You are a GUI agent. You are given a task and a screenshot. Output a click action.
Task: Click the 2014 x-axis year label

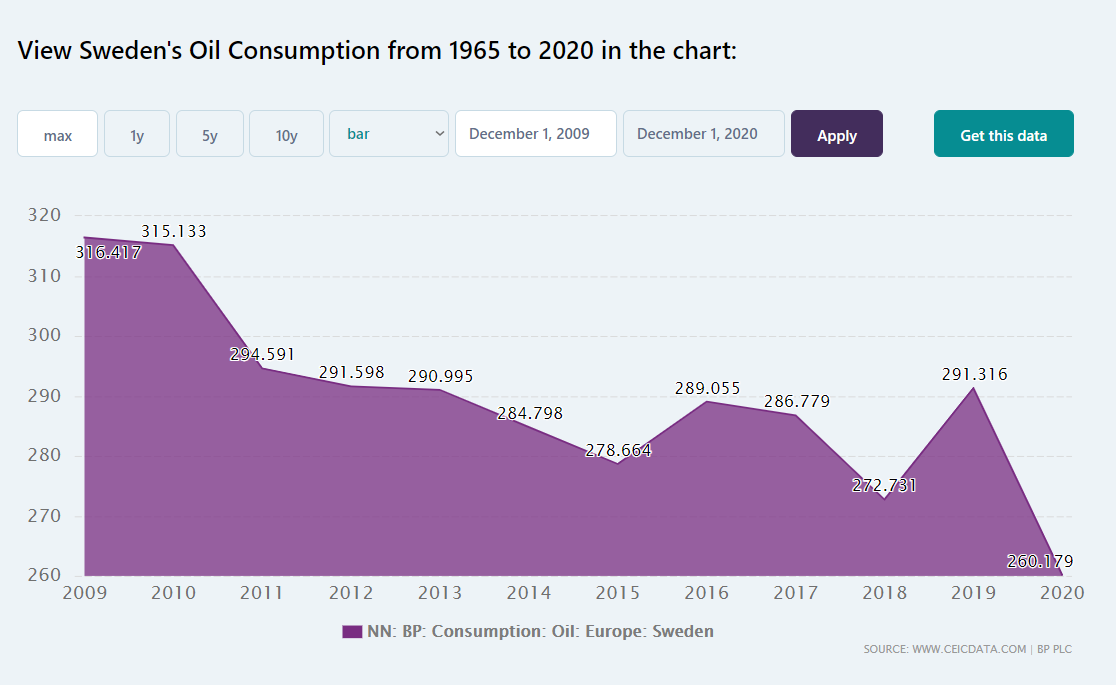(x=529, y=593)
